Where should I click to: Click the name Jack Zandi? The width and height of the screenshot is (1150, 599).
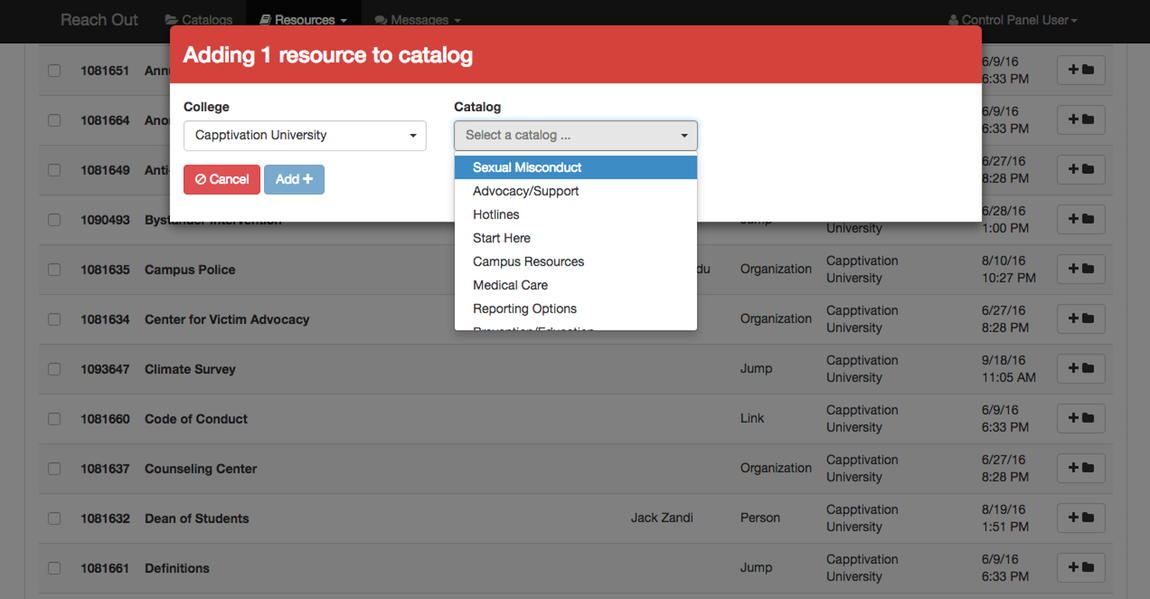pyautogui.click(x=662, y=518)
